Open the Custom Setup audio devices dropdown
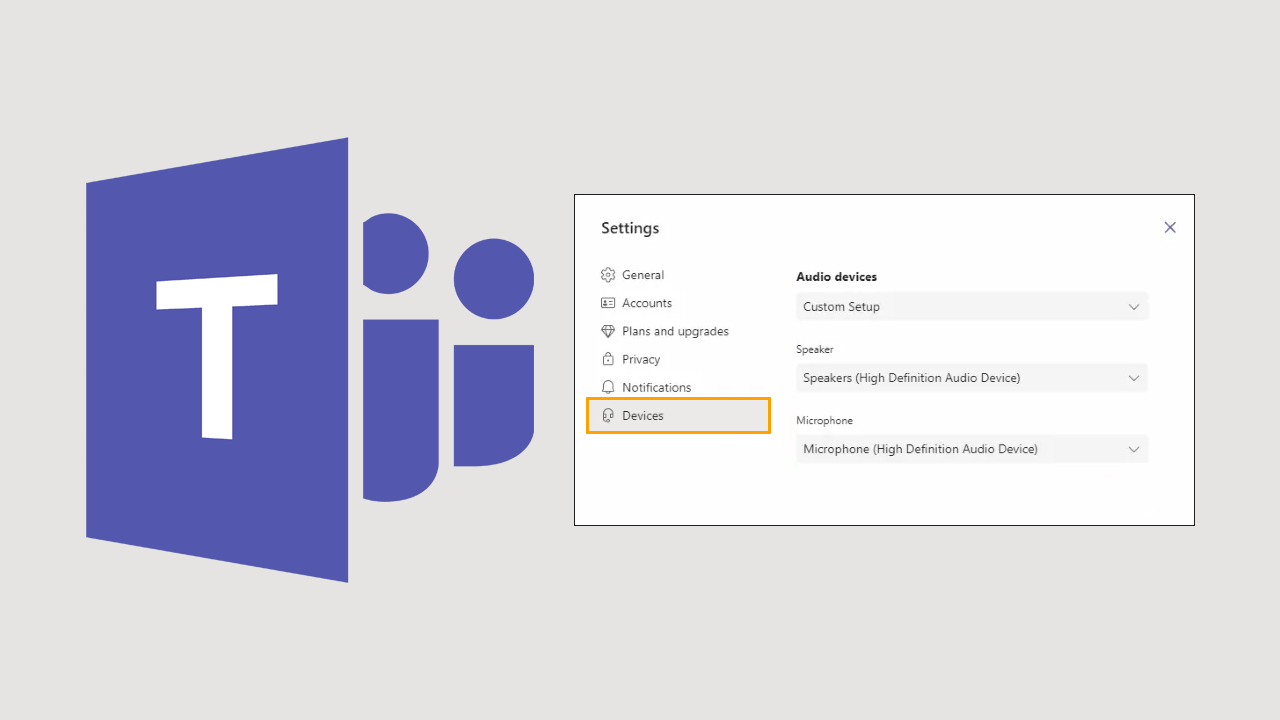Image resolution: width=1280 pixels, height=720 pixels. [x=972, y=307]
